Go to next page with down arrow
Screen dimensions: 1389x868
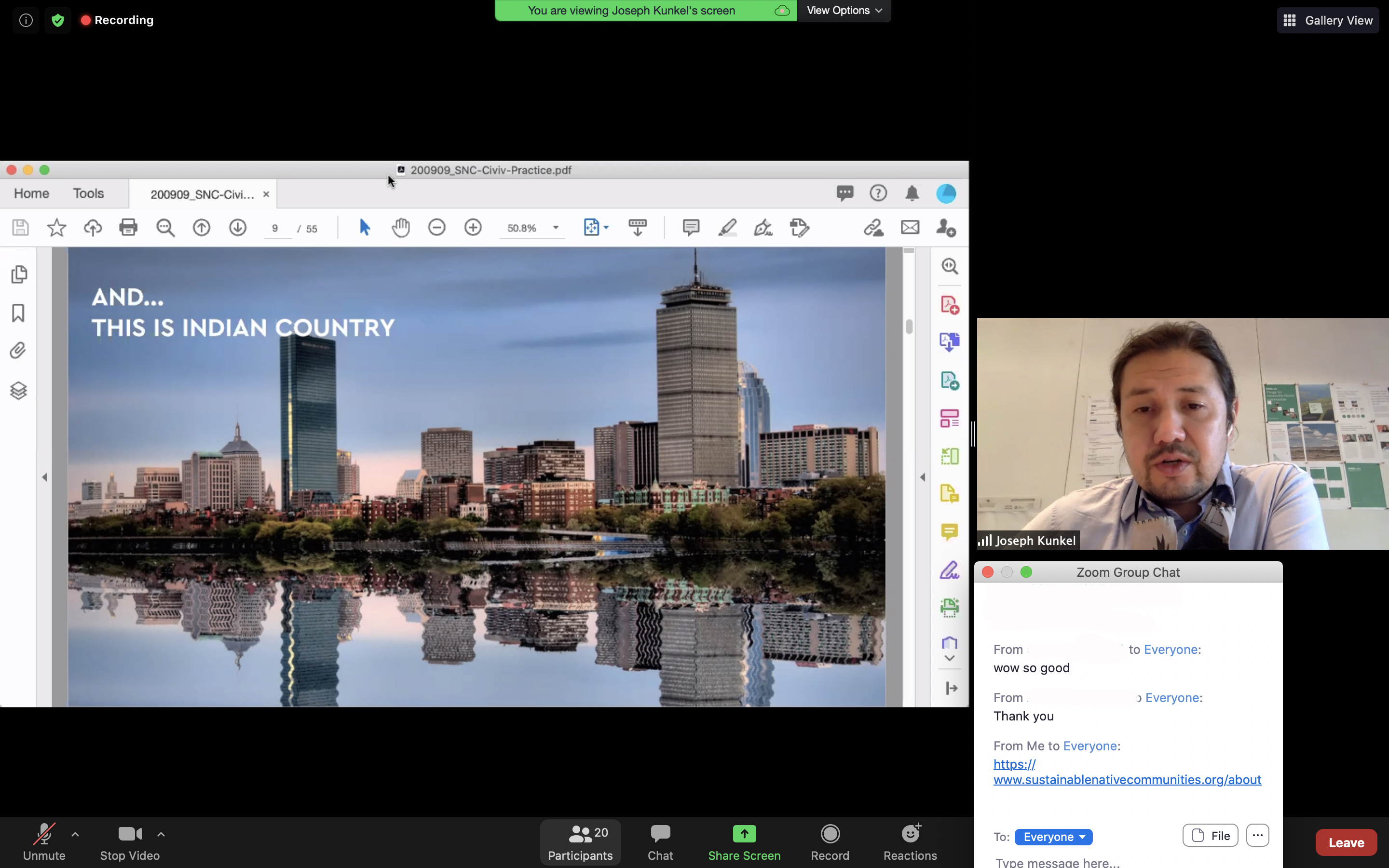238,228
